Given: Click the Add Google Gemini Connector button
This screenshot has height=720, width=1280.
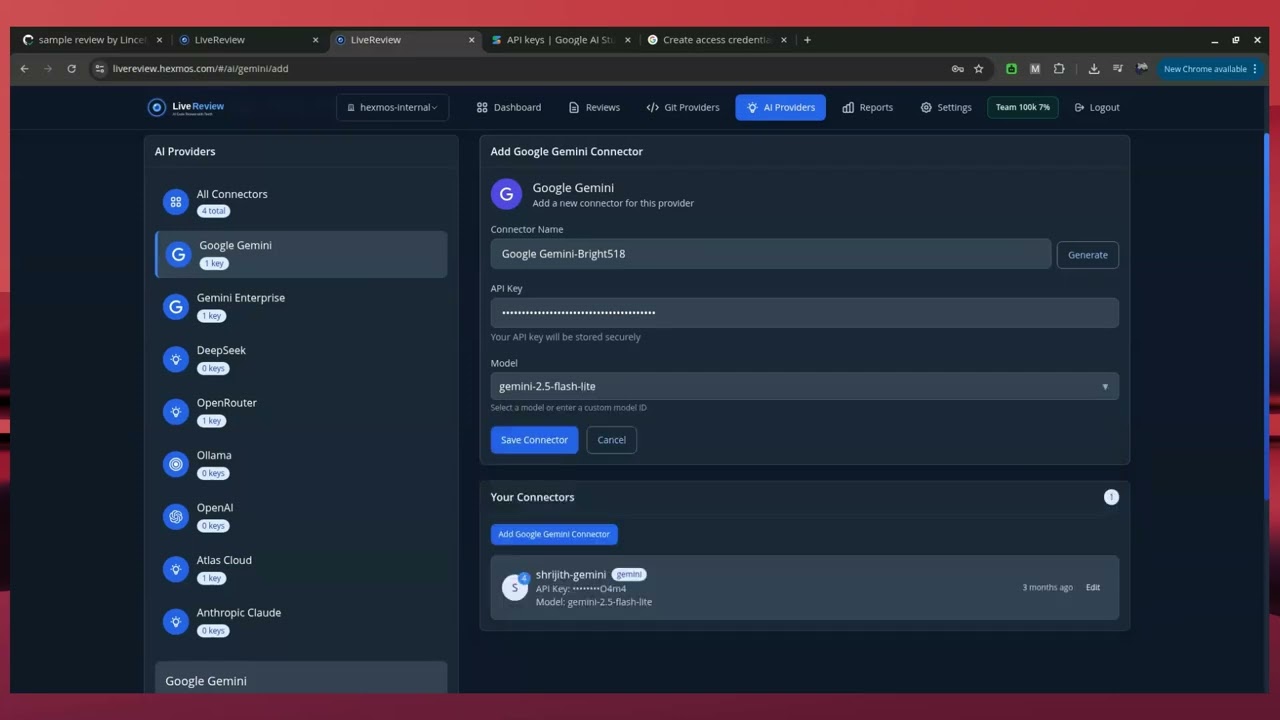Looking at the screenshot, I should [554, 534].
